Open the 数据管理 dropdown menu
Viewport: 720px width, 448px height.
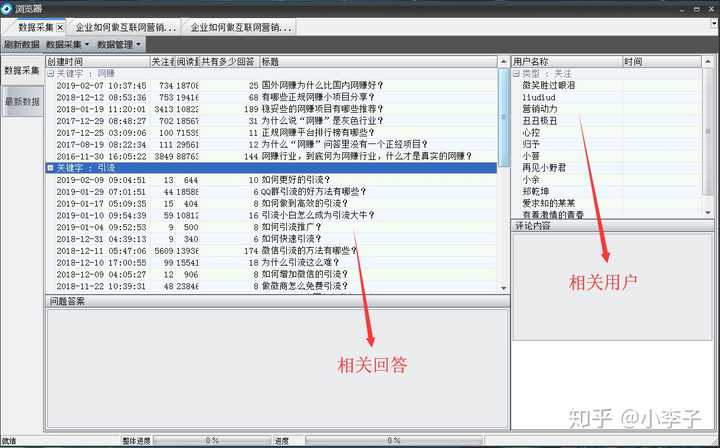(x=119, y=45)
